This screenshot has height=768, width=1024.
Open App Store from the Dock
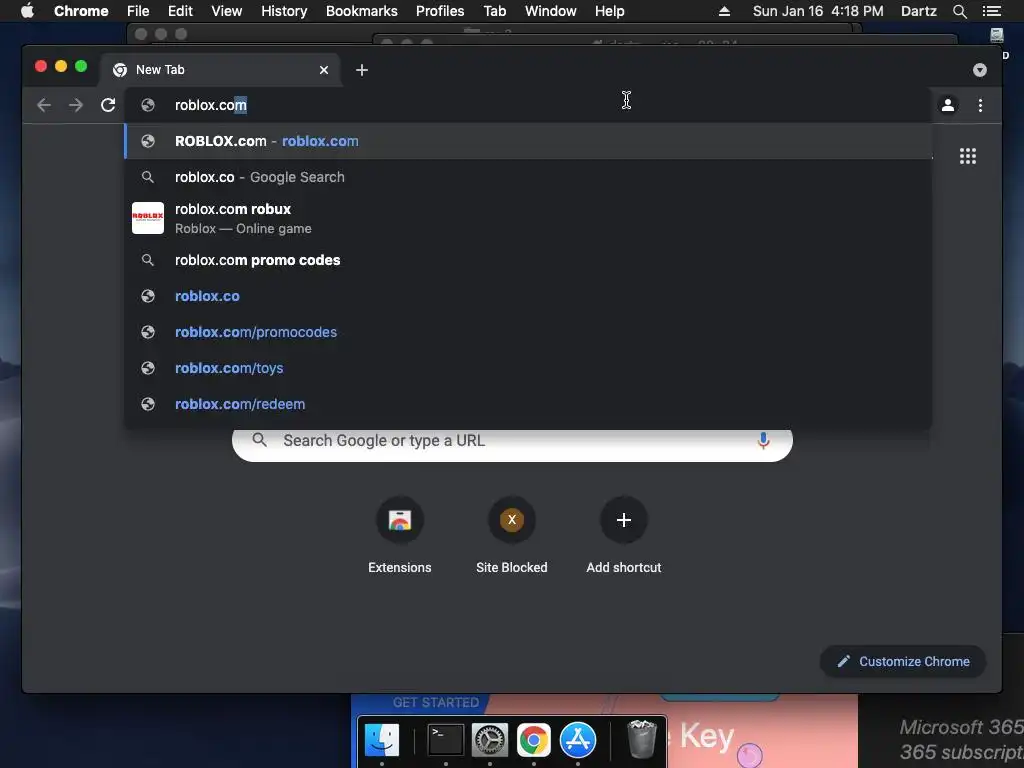tap(578, 740)
